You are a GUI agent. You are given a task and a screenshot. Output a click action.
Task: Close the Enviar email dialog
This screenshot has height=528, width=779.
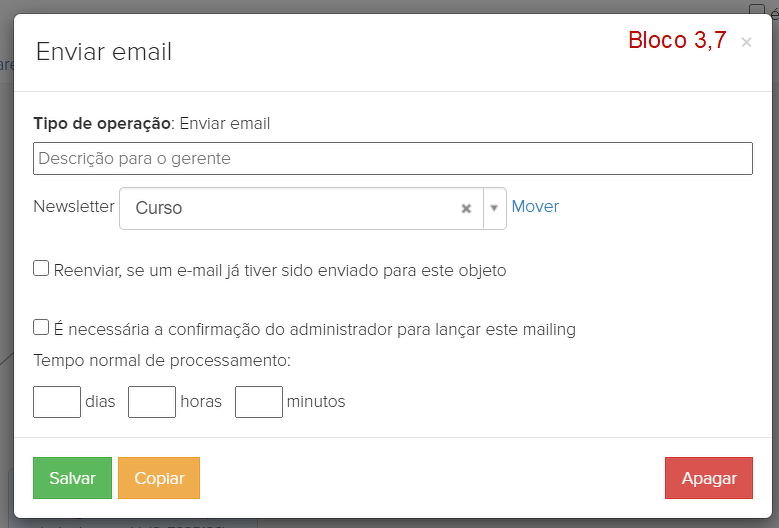[x=746, y=42]
